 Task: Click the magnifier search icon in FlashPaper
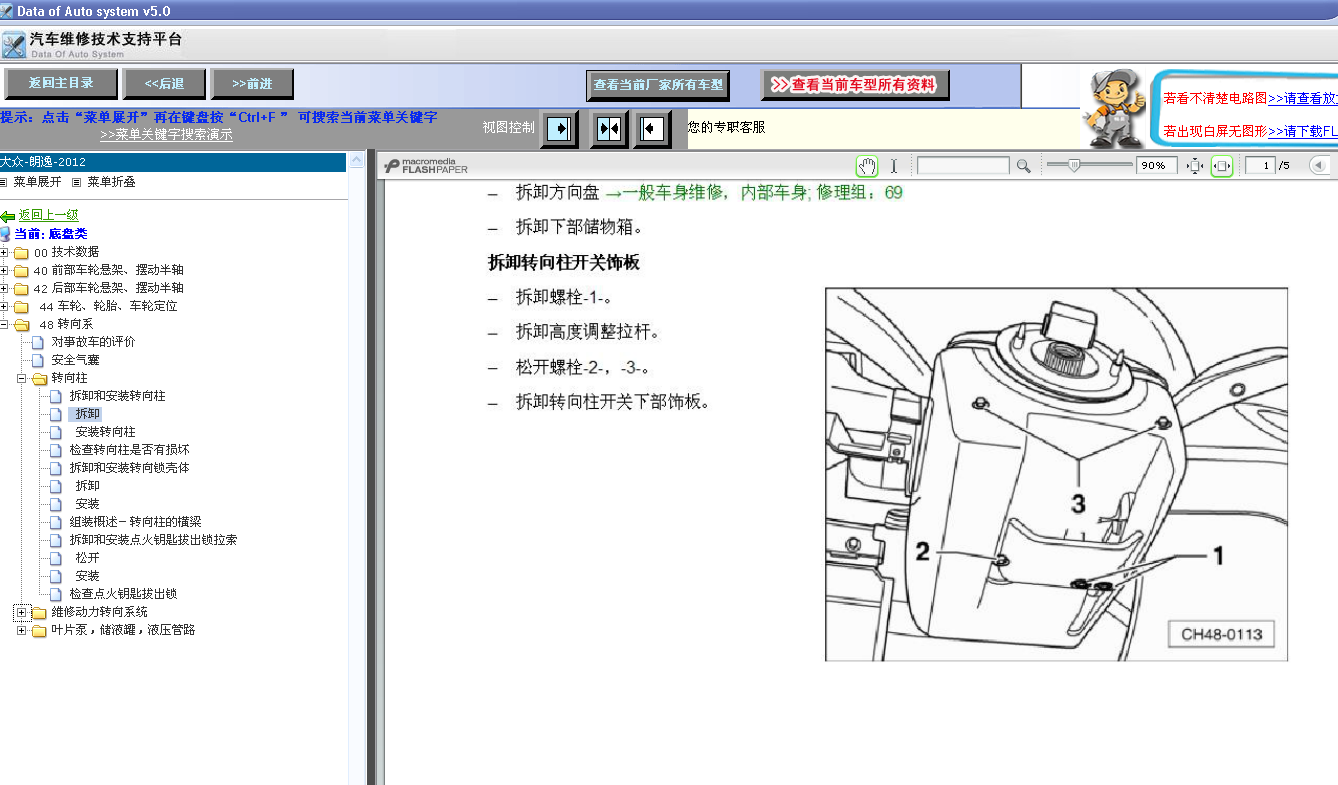[x=1023, y=166]
